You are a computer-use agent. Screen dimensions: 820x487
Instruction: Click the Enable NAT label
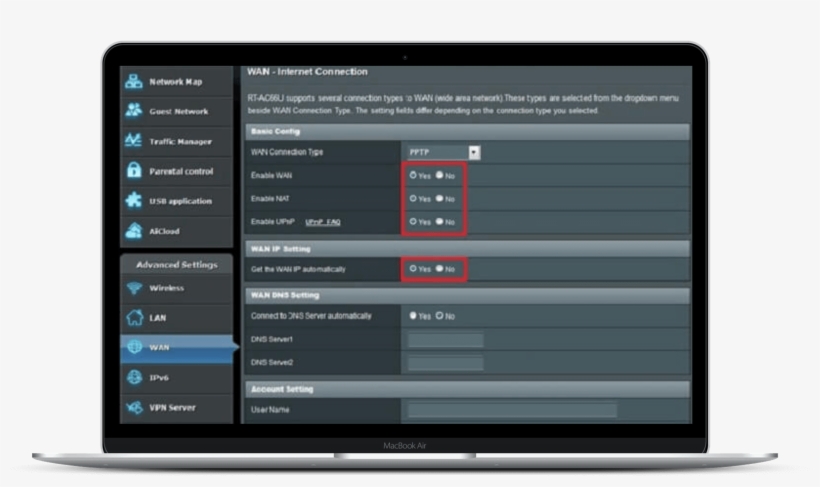(270, 199)
